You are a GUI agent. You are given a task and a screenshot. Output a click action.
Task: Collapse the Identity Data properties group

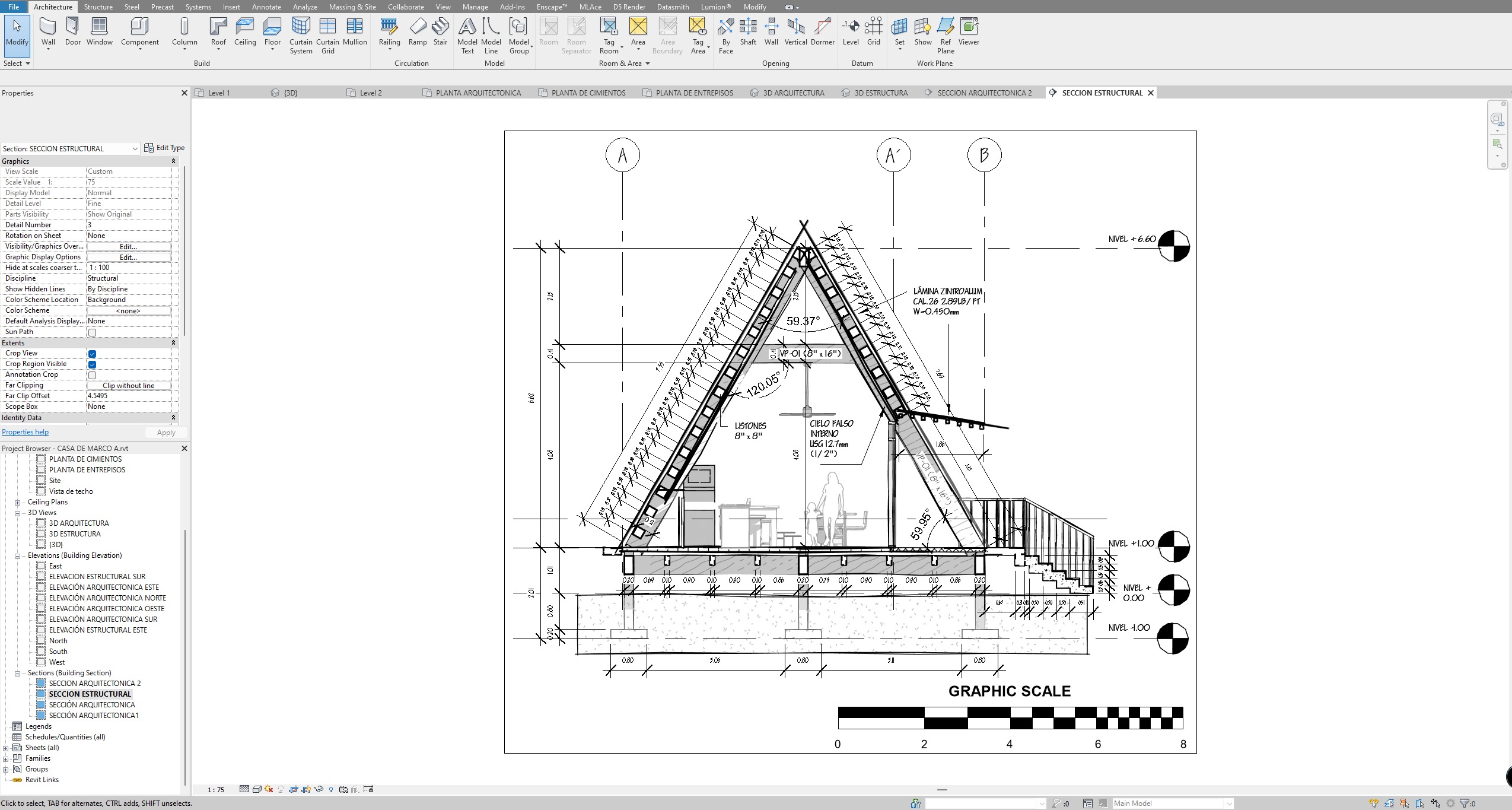click(173, 418)
